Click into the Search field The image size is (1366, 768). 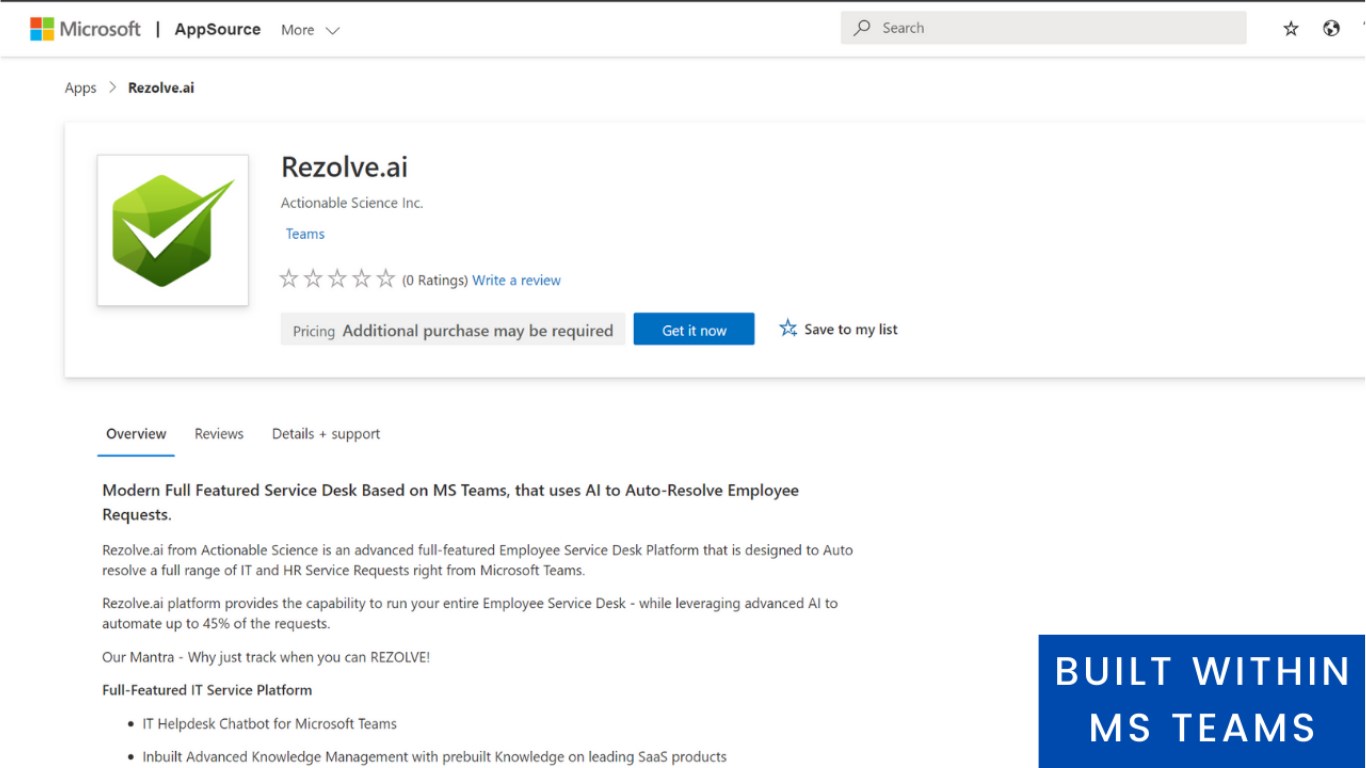[x=1043, y=28]
